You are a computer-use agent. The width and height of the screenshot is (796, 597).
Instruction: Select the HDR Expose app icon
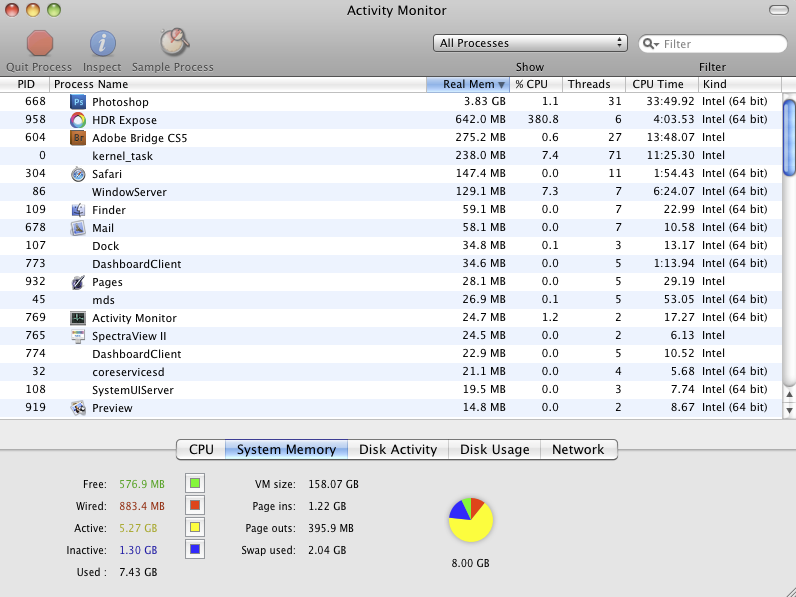(78, 120)
